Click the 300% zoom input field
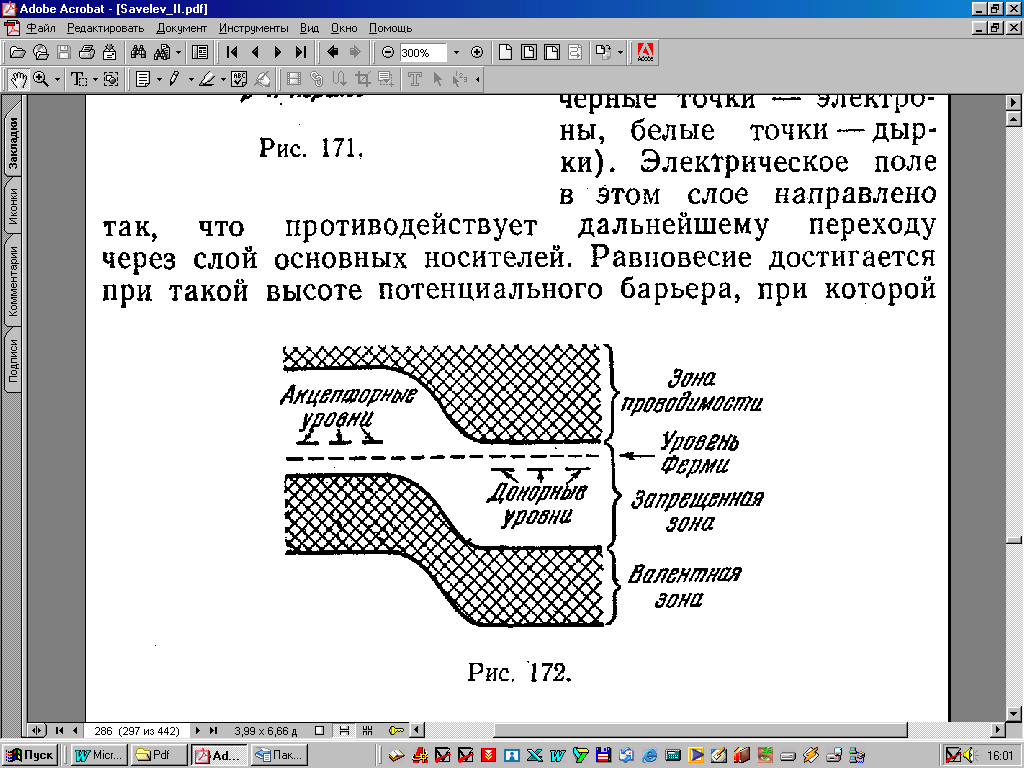Image resolution: width=1024 pixels, height=768 pixels. pyautogui.click(x=423, y=53)
